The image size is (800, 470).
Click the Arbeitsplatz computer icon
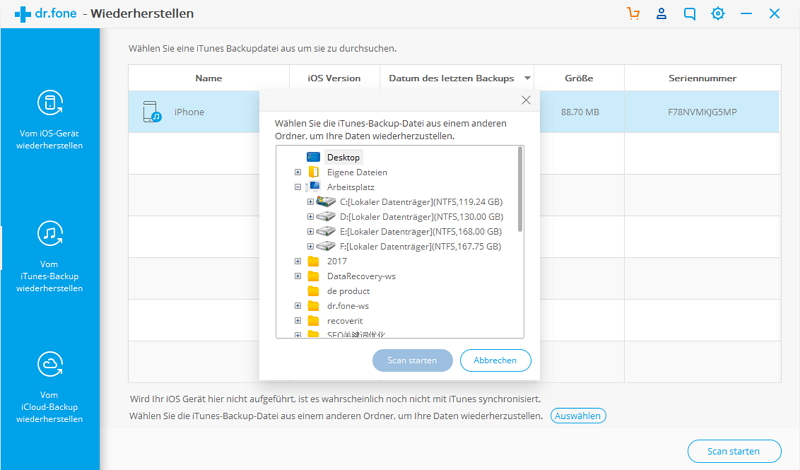pos(313,187)
